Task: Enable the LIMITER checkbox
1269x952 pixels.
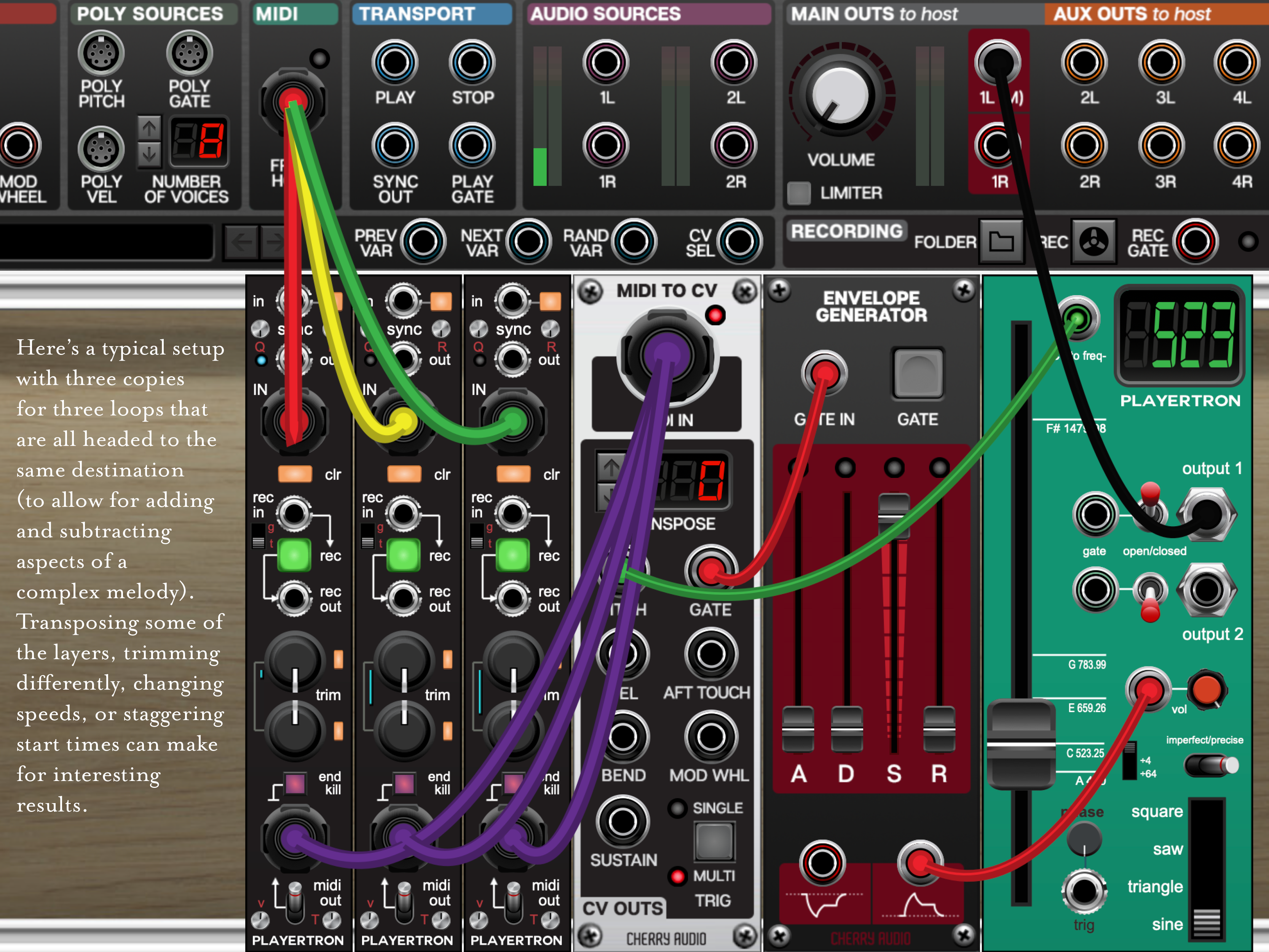Action: point(798,193)
